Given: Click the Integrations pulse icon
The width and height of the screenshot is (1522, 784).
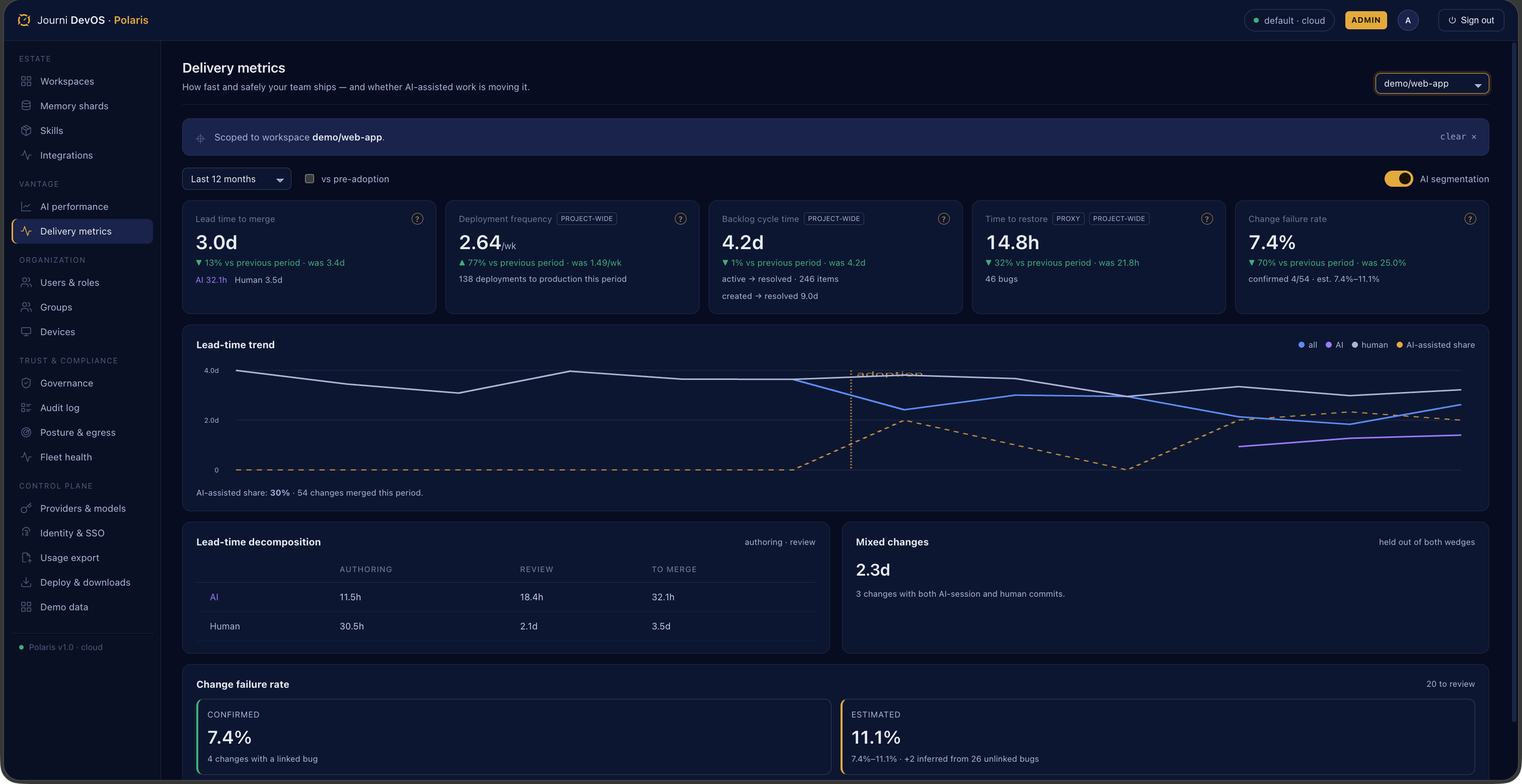Looking at the screenshot, I should click(26, 155).
